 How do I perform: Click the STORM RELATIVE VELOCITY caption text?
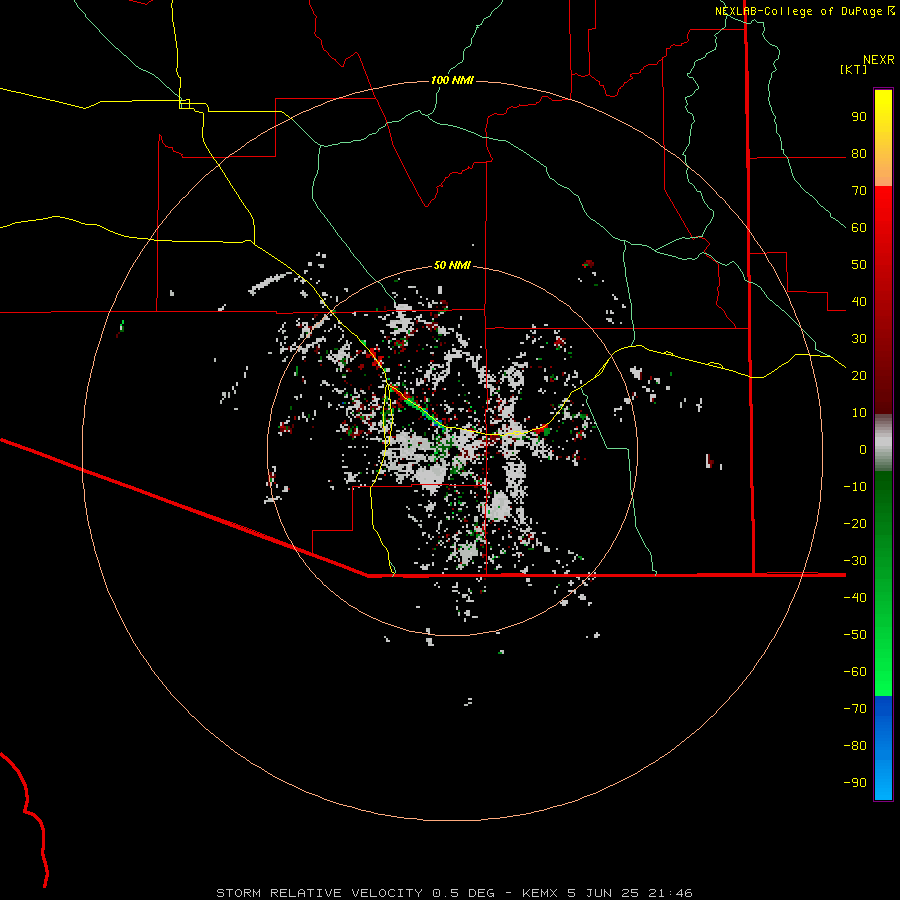320,893
